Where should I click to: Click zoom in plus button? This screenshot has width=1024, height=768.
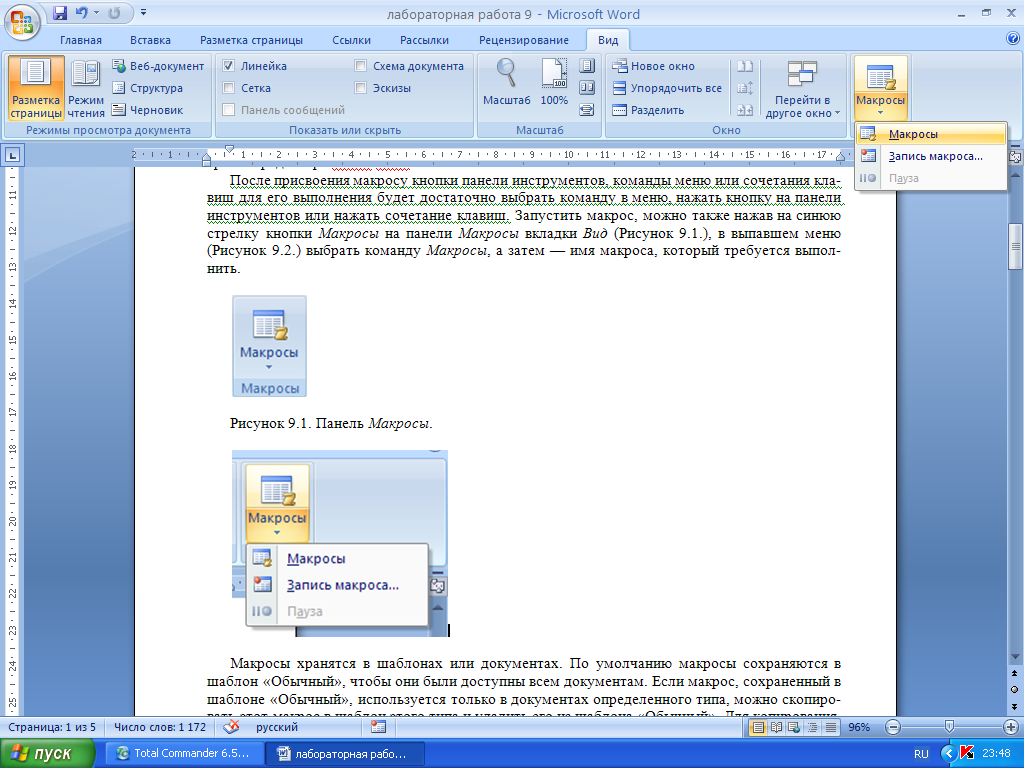[x=1010, y=727]
